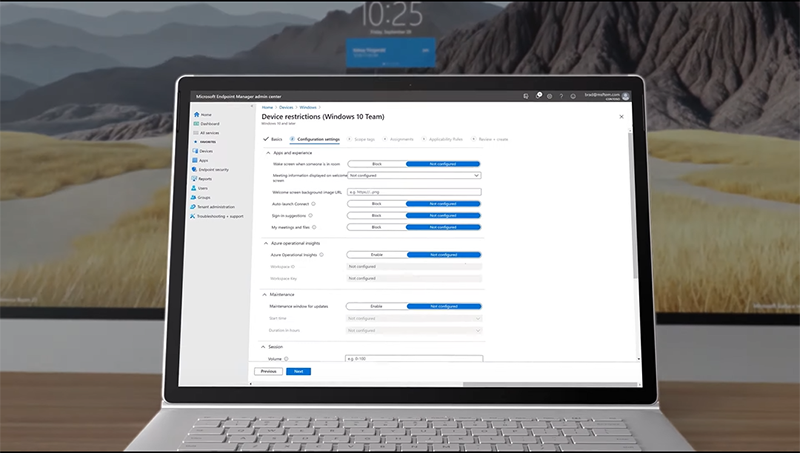800x453 pixels.
Task: Focus the Volume input field
Action: pyautogui.click(x=414, y=359)
